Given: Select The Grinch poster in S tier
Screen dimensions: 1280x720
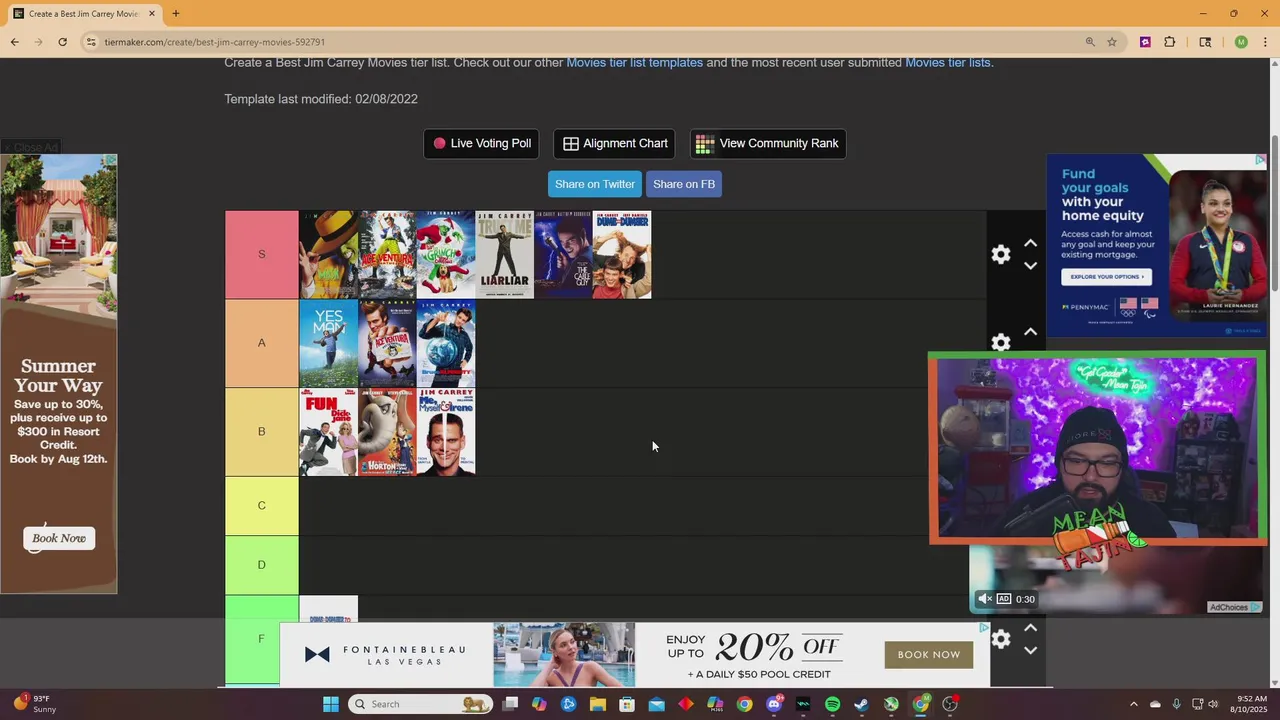Looking at the screenshot, I should [446, 254].
